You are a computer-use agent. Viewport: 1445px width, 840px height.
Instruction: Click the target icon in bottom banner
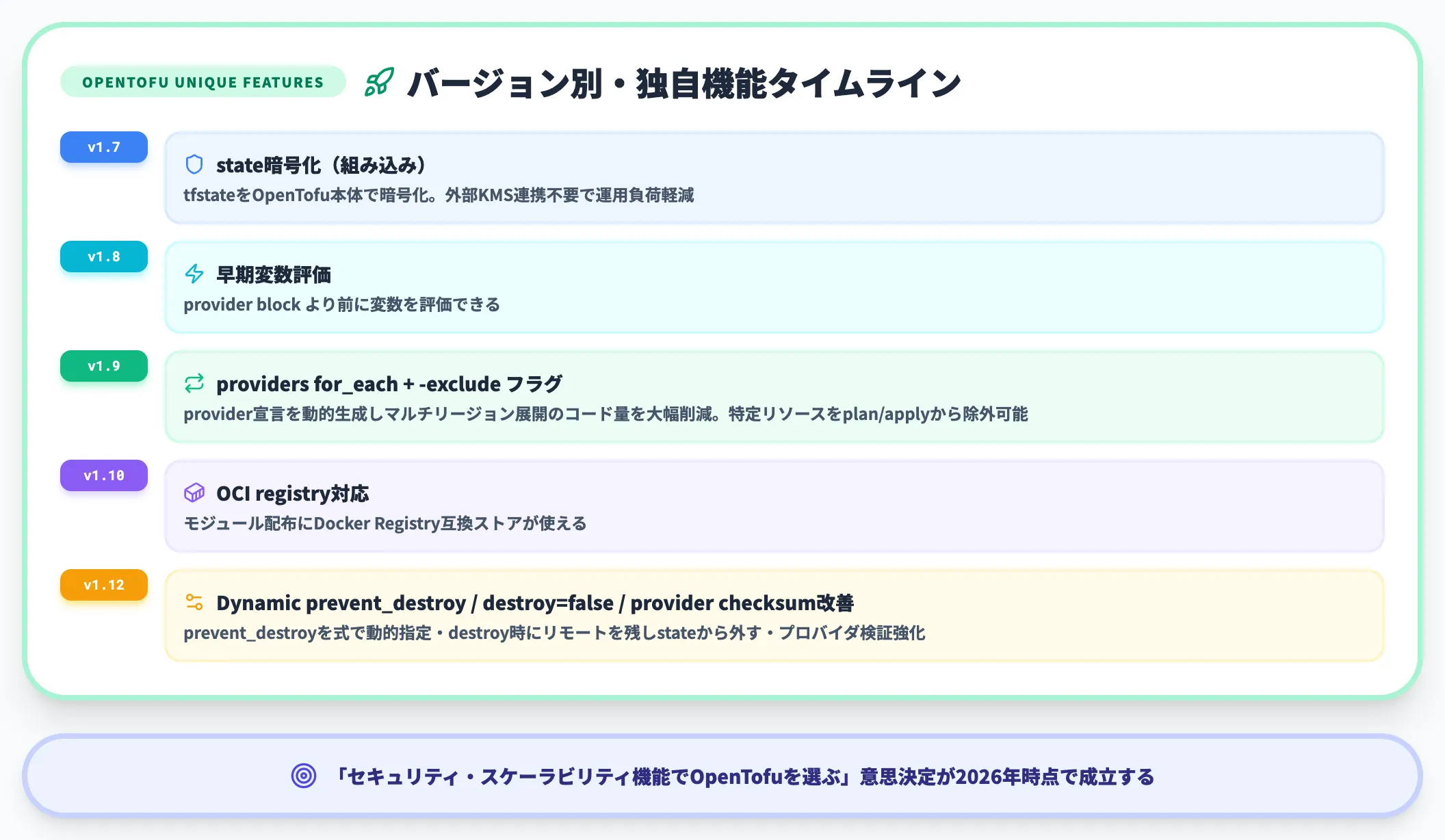pos(304,776)
